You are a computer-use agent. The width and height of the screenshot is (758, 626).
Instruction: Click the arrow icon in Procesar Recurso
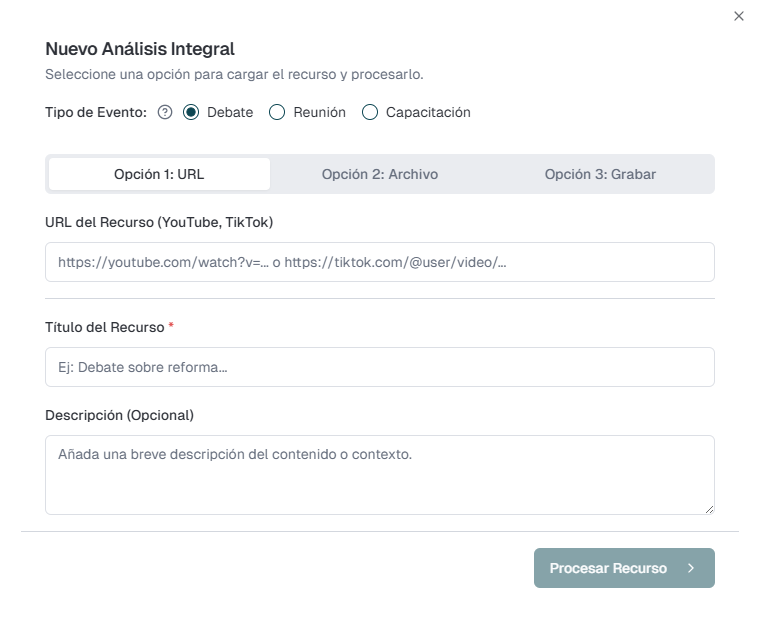tap(691, 568)
